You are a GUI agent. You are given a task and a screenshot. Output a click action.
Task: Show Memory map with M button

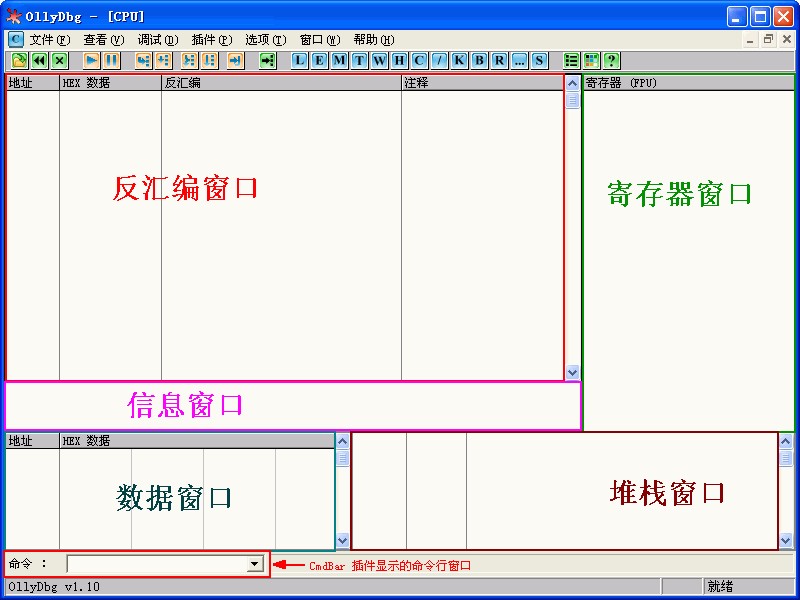coord(339,61)
